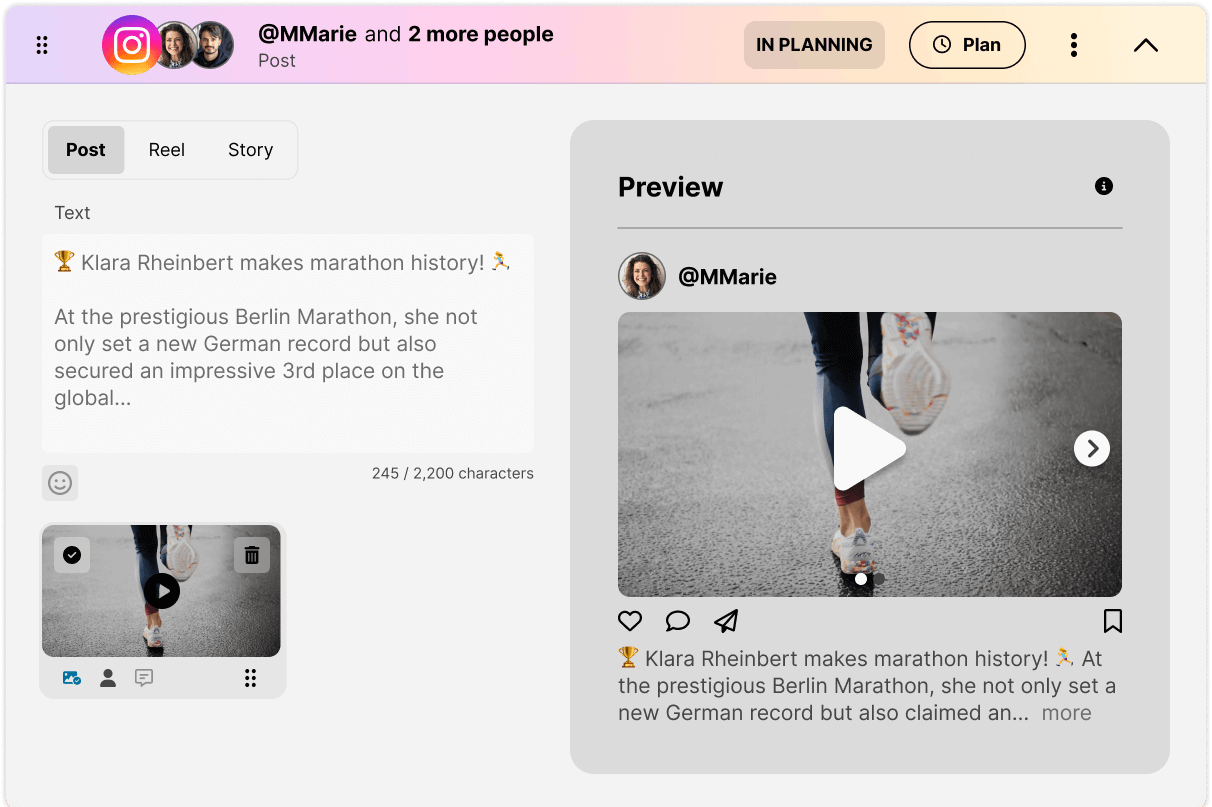Collapse the post panel with the up chevron
Viewport: 1212px width, 807px height.
point(1146,45)
